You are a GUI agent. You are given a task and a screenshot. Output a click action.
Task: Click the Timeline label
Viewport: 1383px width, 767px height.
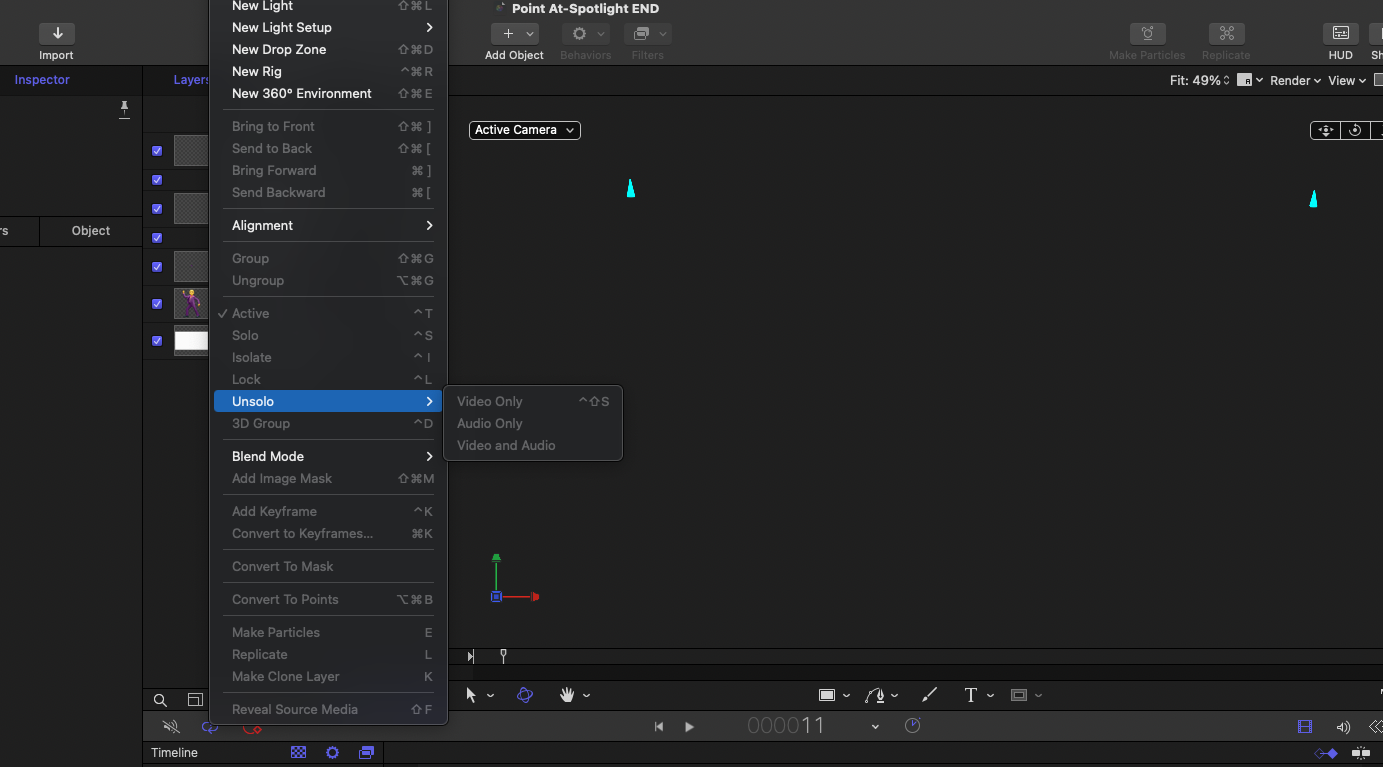tap(175, 753)
